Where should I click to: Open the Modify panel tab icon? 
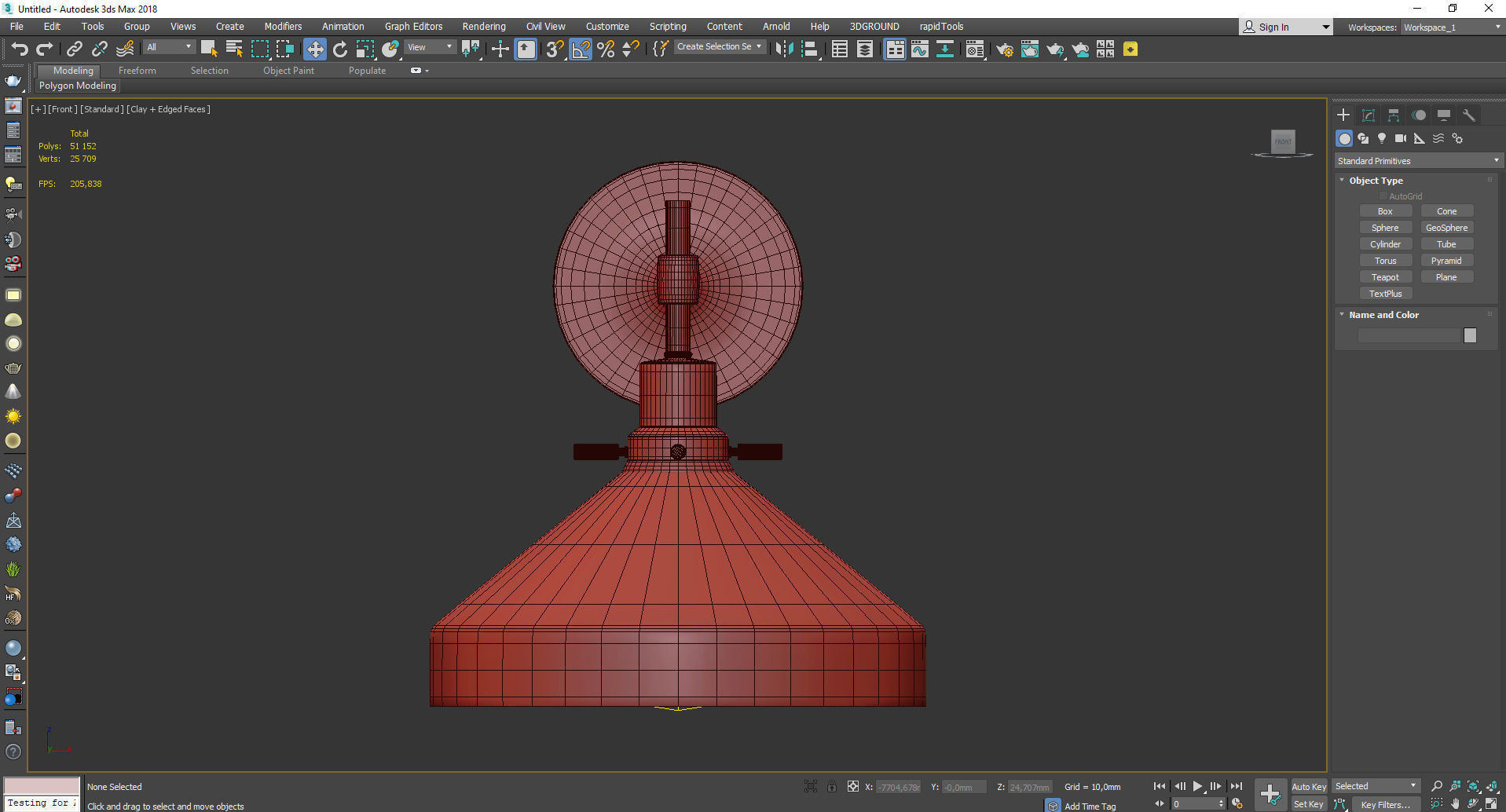coord(1368,115)
